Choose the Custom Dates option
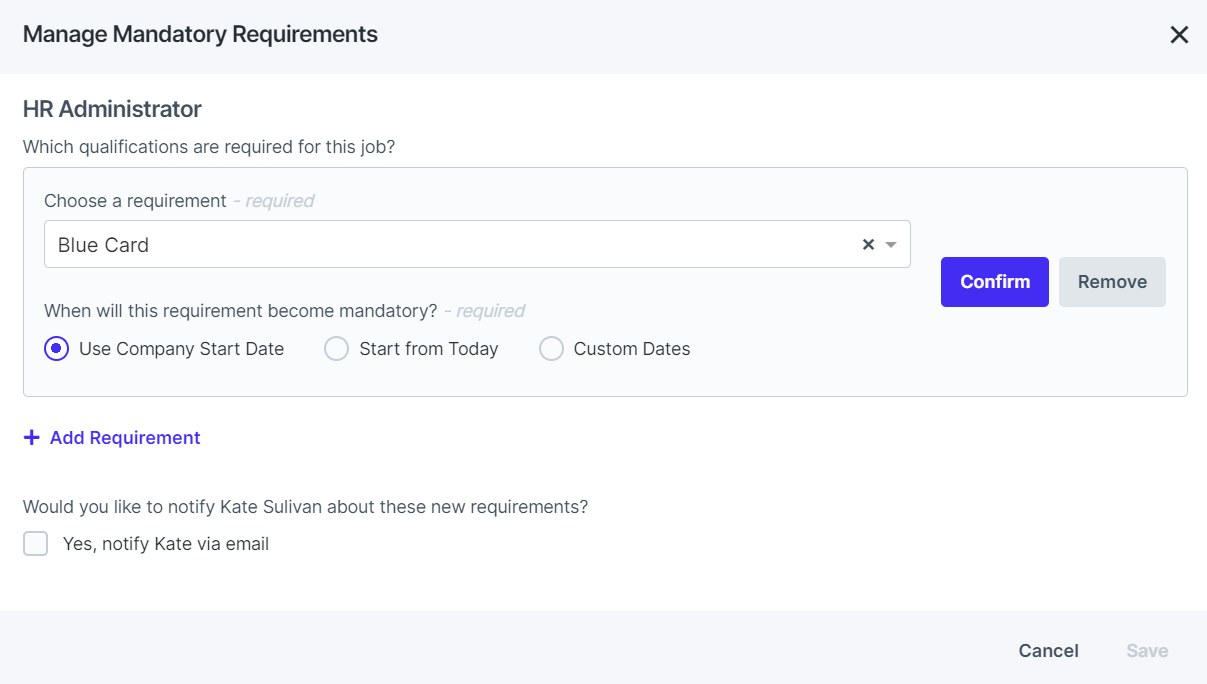This screenshot has height=684, width=1207. (x=551, y=348)
